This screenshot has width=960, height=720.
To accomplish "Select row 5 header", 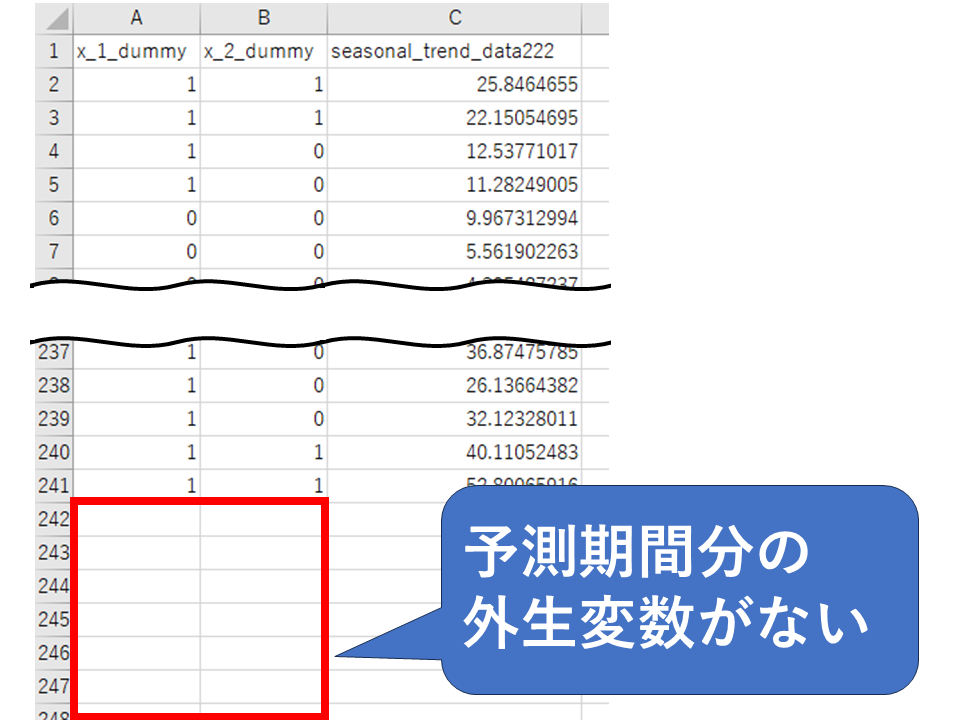I will point(54,185).
